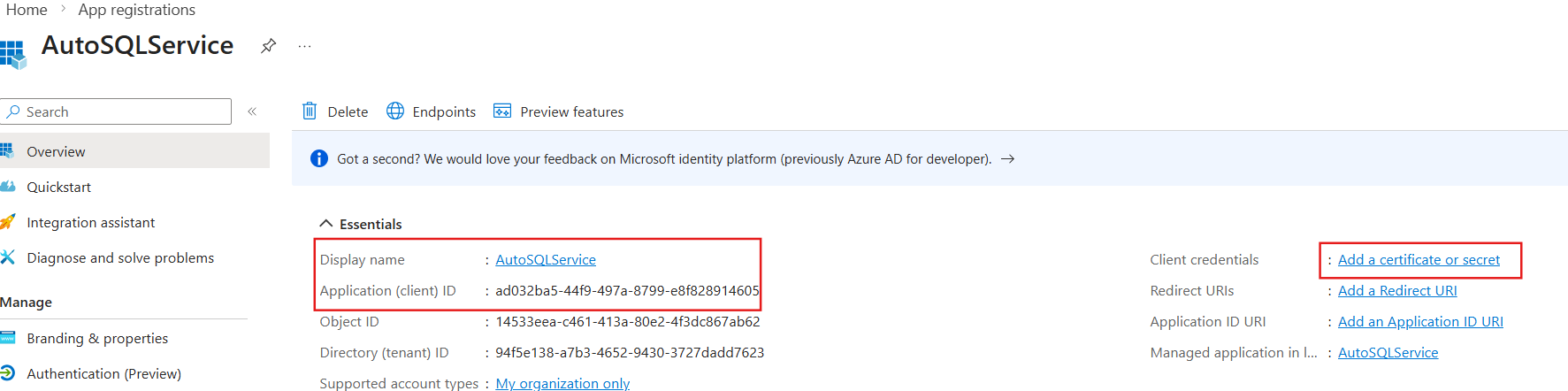Click the sidebar Search field
1568x391 pixels.
tap(116, 111)
